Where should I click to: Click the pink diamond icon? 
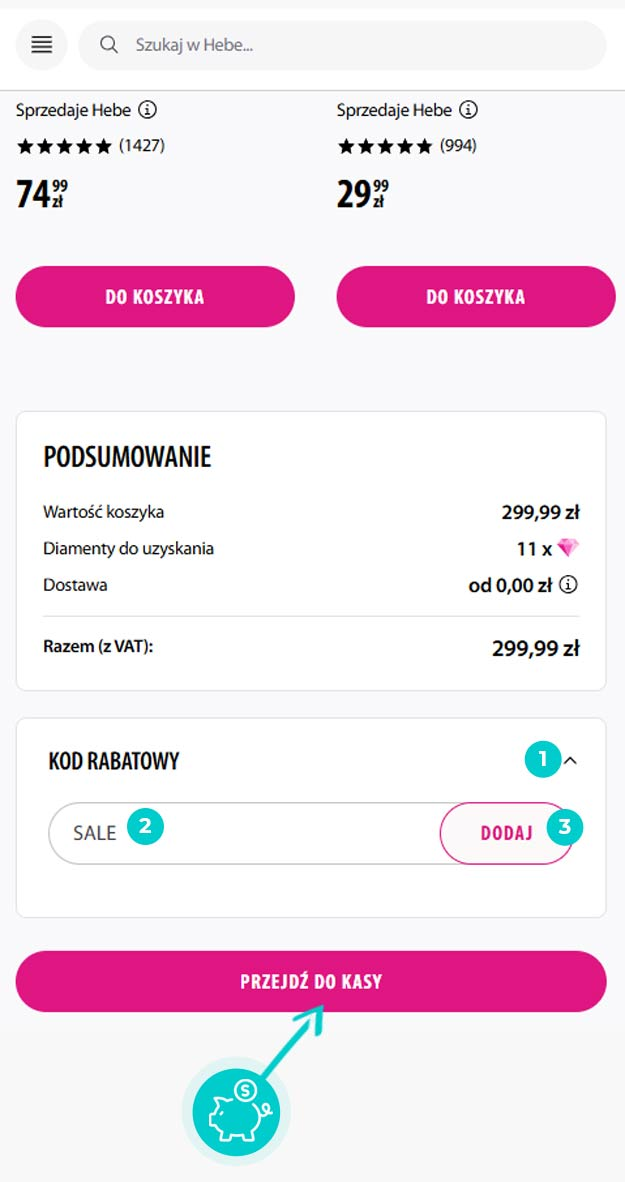568,548
